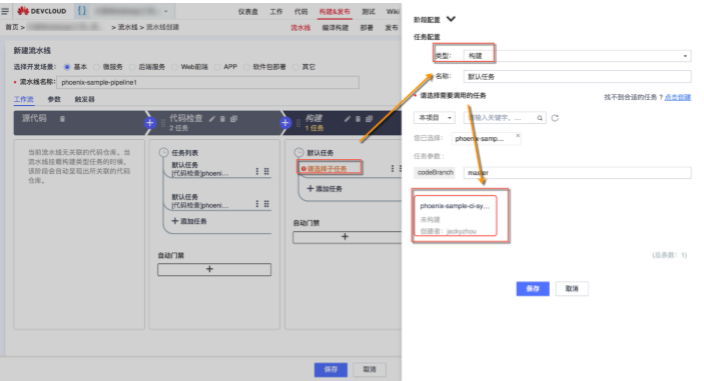This screenshot has width=704, height=381.
Task: Select the 其它 scenario radio button
Action: pyautogui.click(x=295, y=67)
